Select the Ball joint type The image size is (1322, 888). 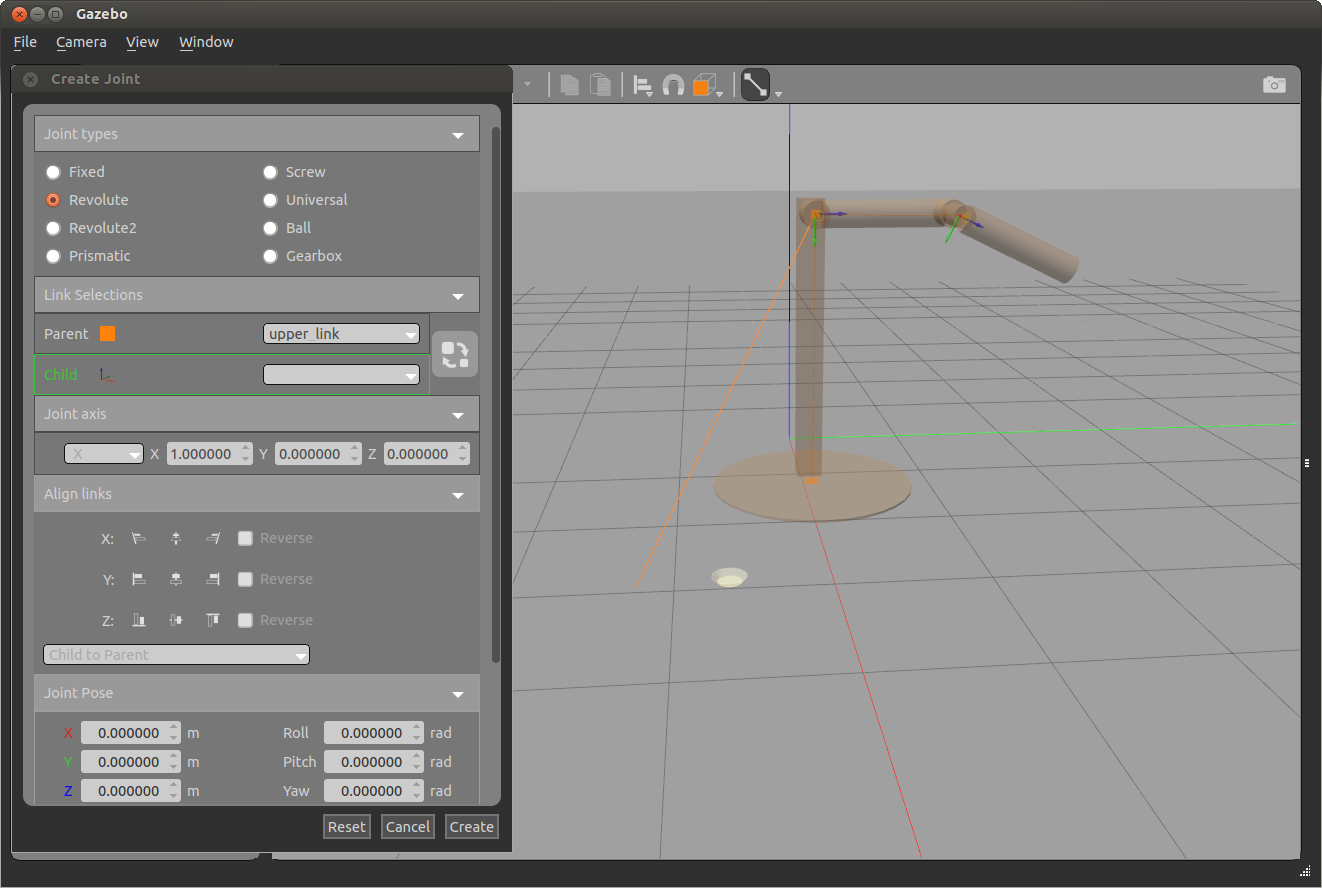(x=270, y=228)
